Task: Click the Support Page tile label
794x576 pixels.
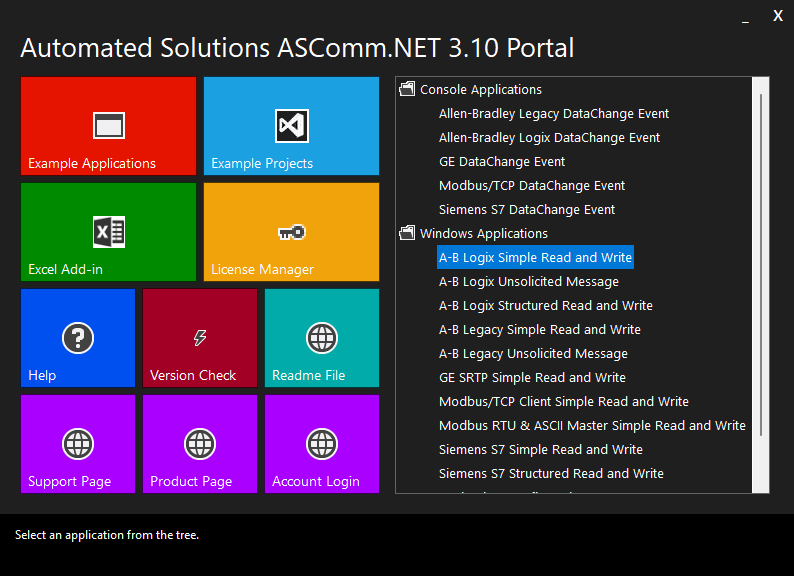Action: tap(69, 481)
